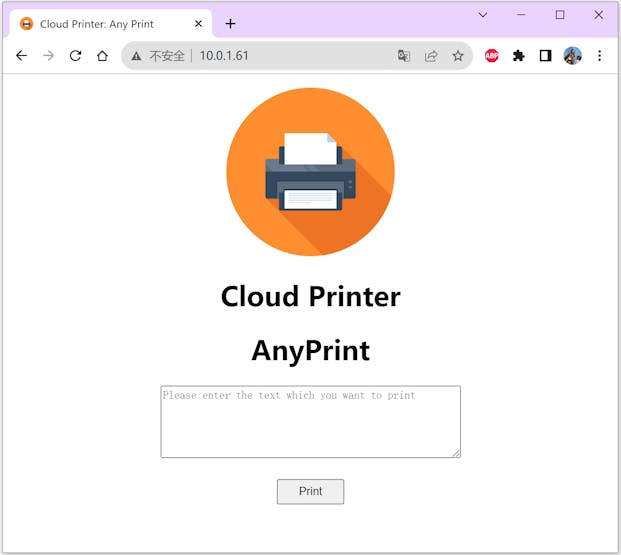The image size is (621, 555).
Task: Click the Cloud Printer heading
Action: [x=310, y=296]
